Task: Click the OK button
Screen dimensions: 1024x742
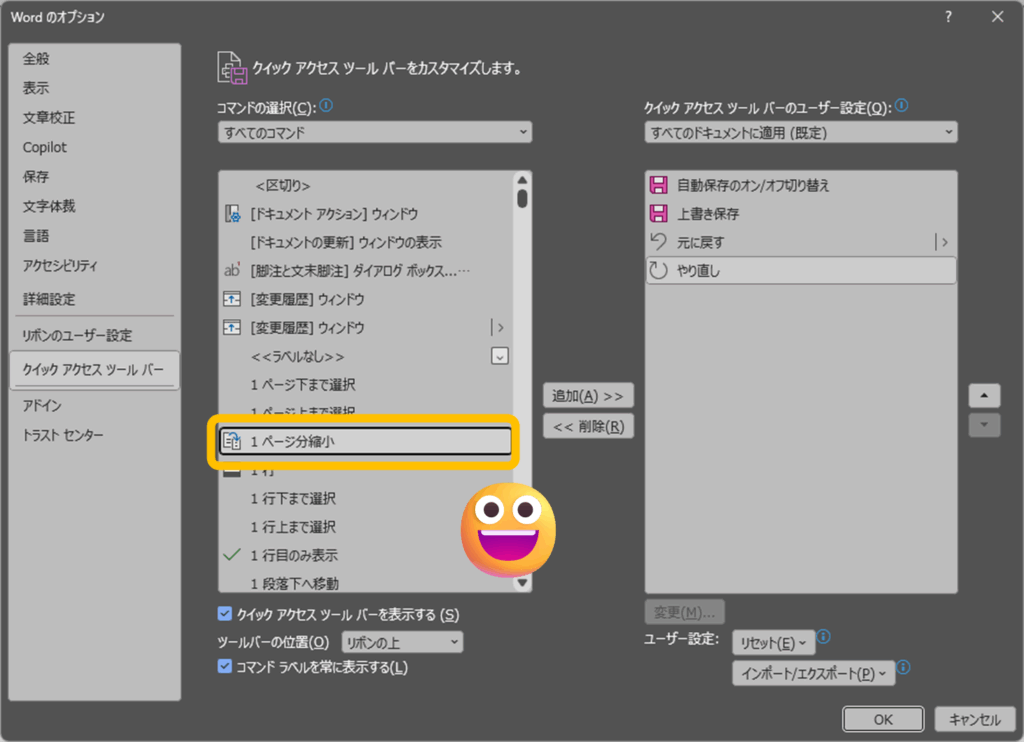Action: pos(883,719)
